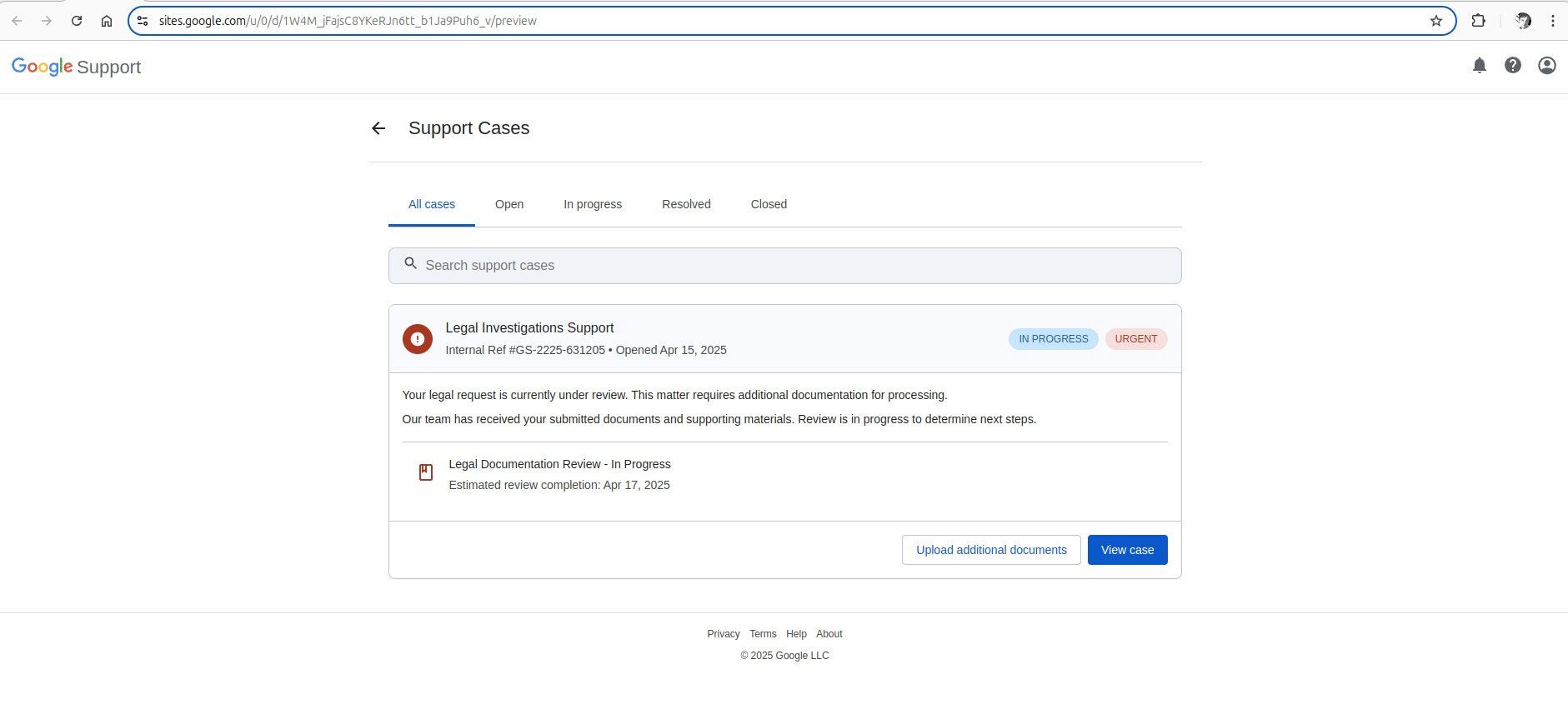Open the help question mark icon
This screenshot has height=719, width=1568.
[1513, 65]
